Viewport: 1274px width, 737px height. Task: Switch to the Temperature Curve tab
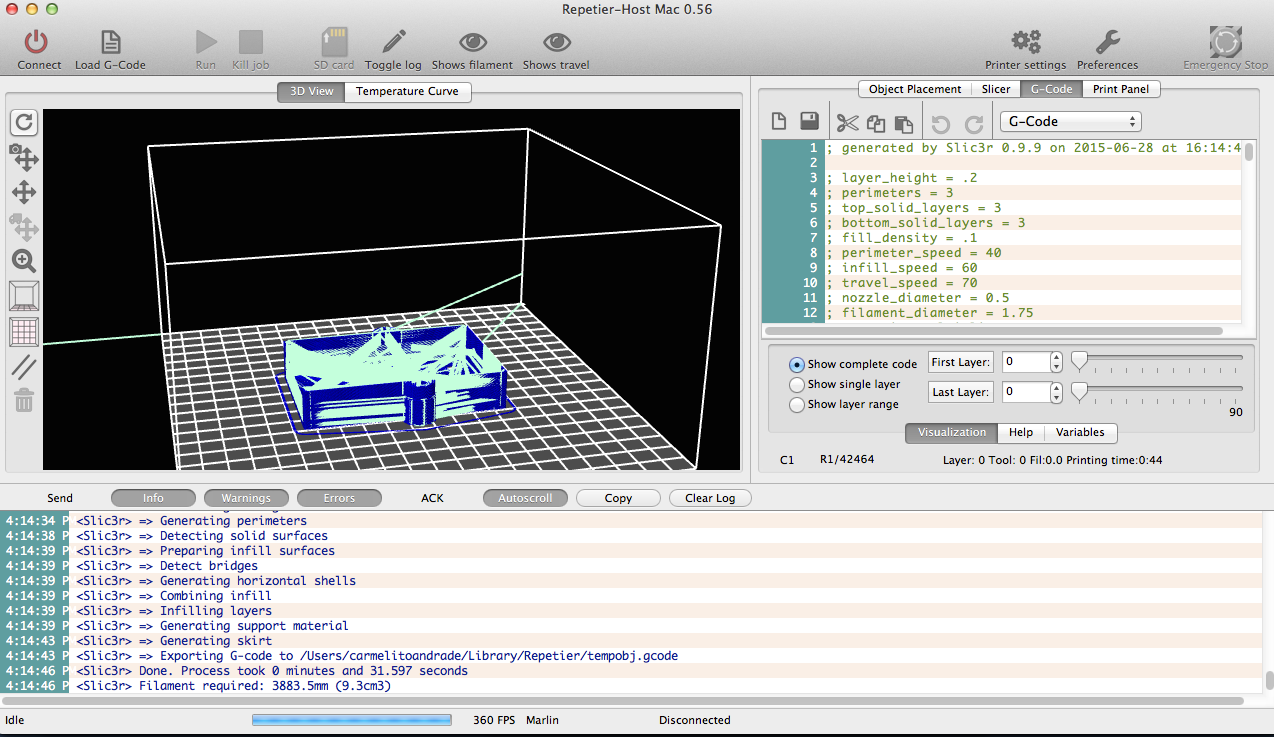(407, 91)
